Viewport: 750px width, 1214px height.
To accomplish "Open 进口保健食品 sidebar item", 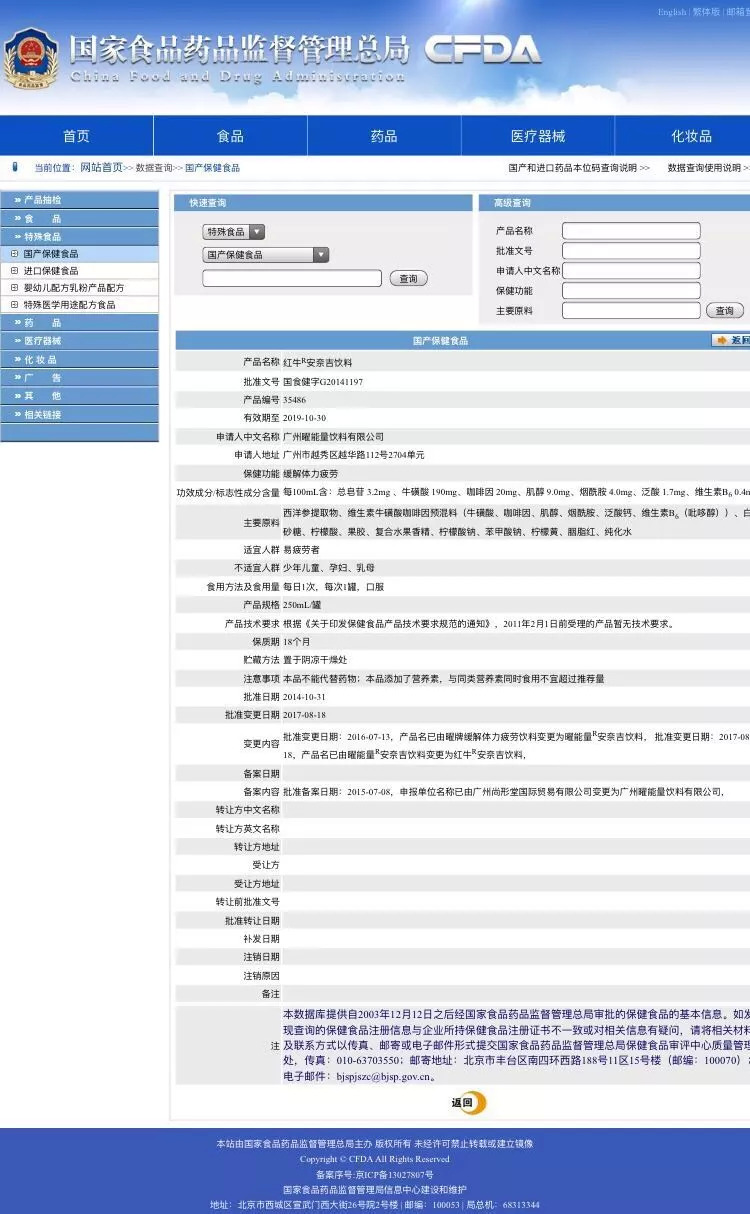I will (x=51, y=271).
